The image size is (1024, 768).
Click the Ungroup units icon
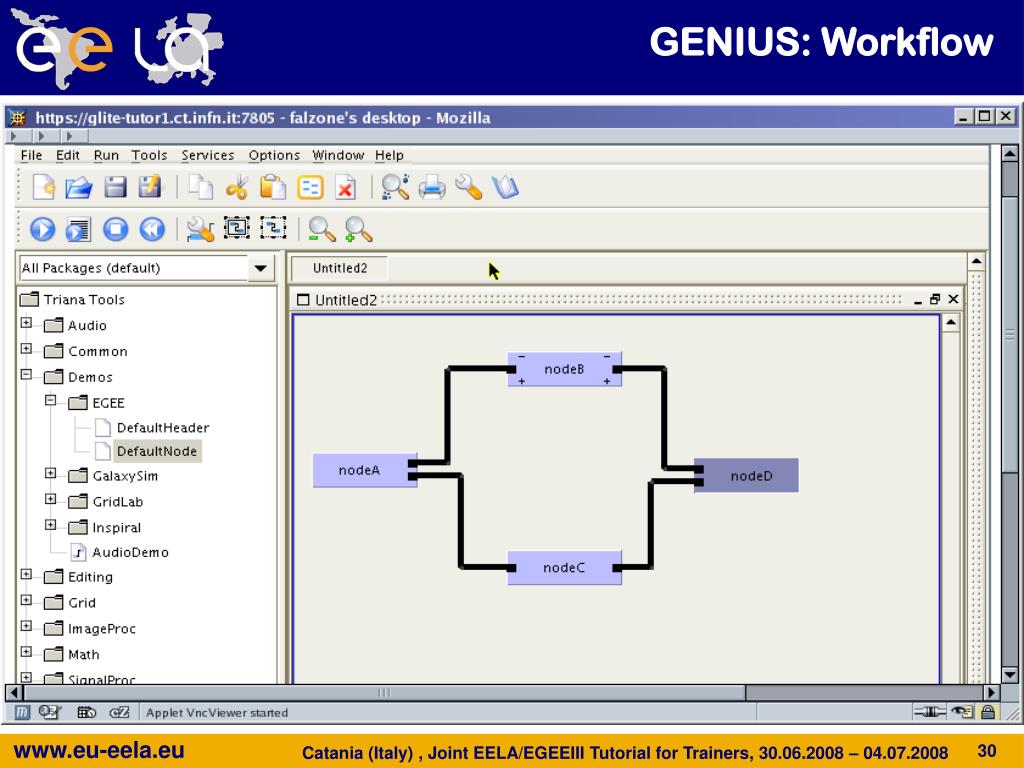click(x=273, y=228)
